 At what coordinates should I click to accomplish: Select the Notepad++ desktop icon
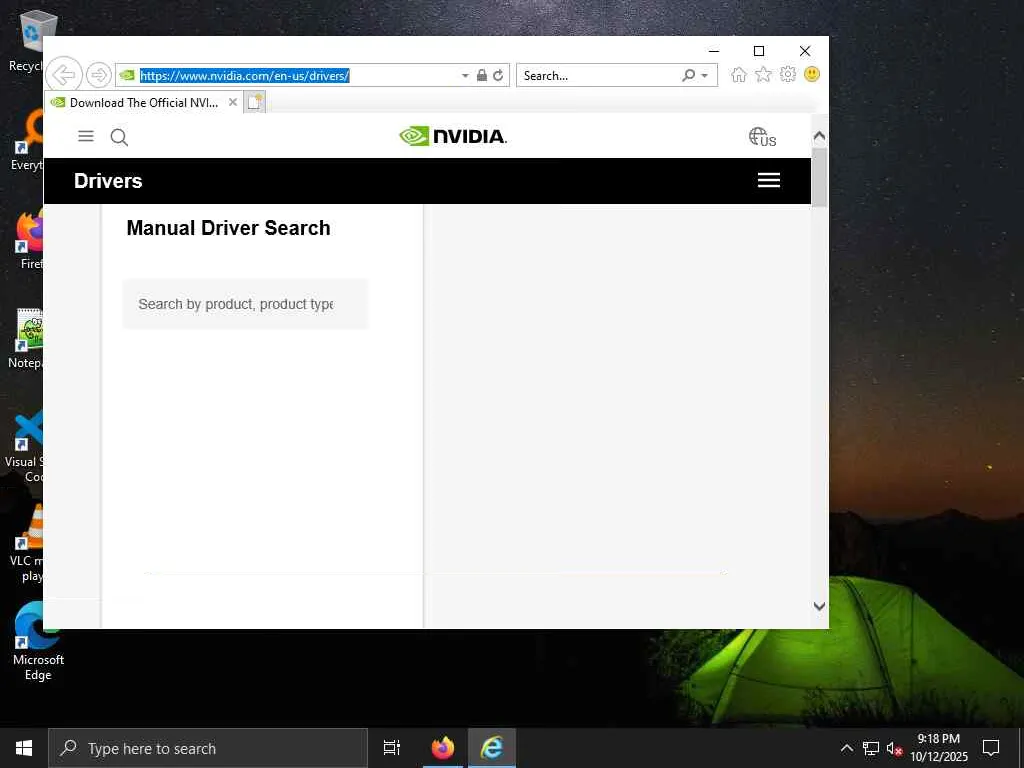point(27,339)
